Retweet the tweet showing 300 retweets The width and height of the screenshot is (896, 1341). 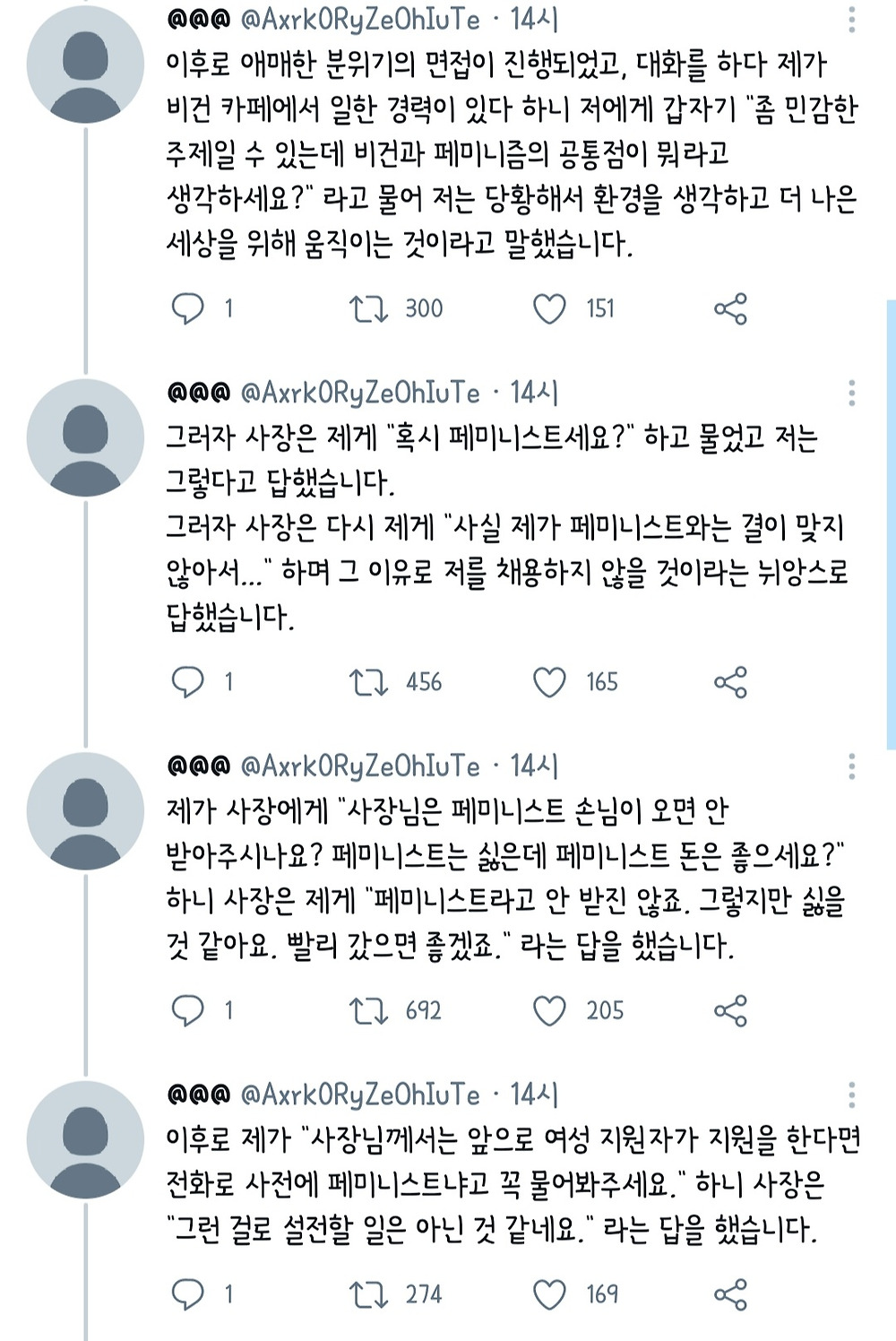coord(367,309)
